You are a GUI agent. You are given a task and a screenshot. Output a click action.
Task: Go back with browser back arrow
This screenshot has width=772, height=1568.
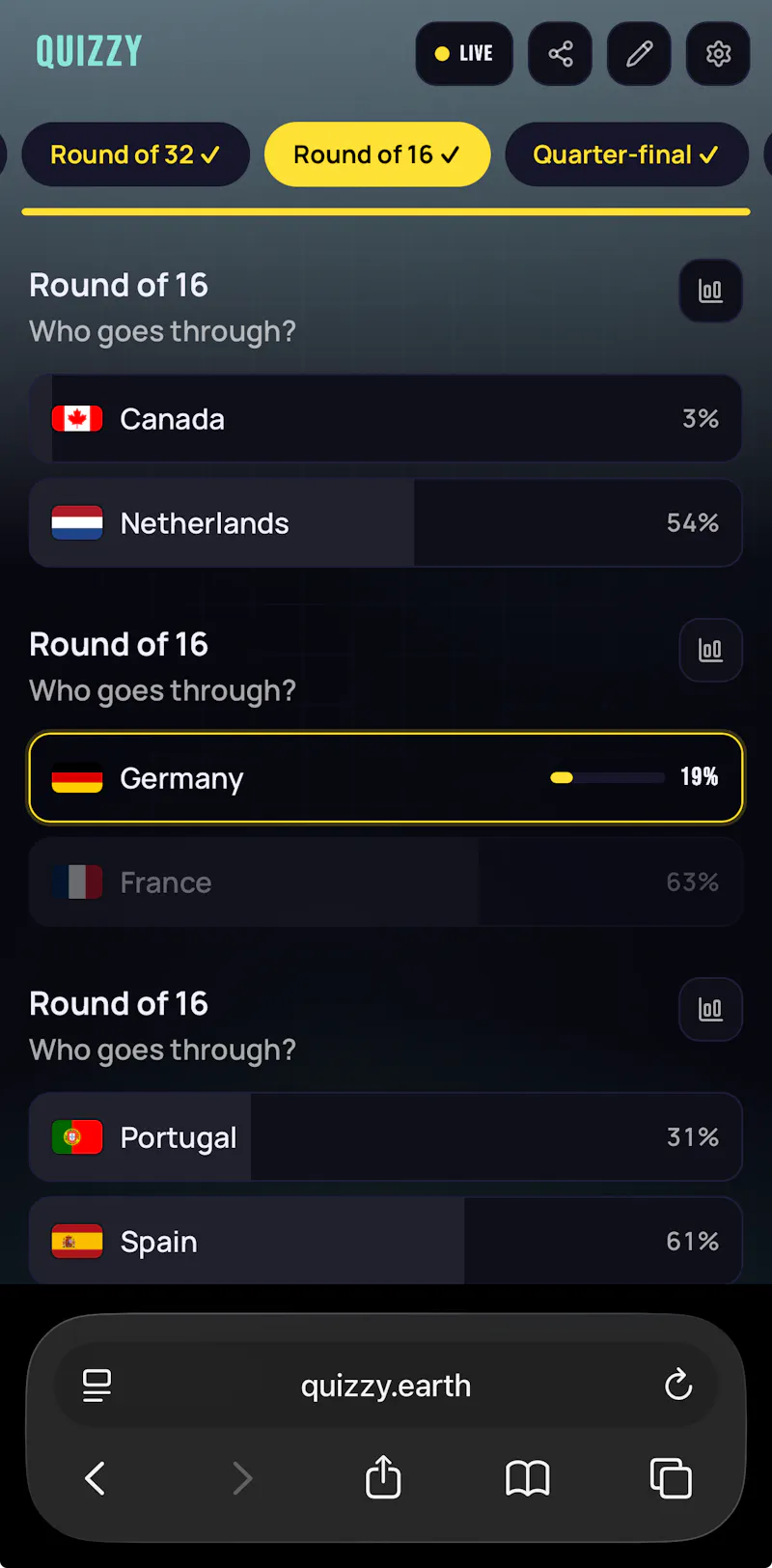95,1478
